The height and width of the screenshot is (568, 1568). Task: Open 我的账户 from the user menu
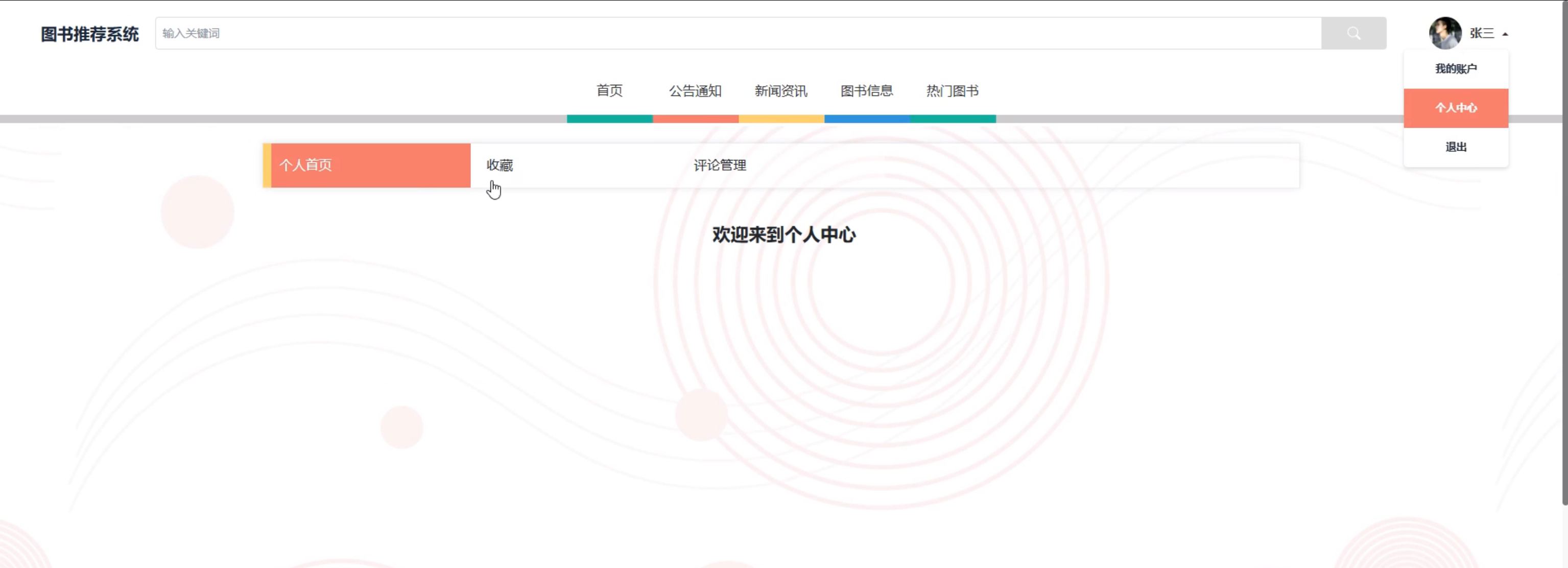click(x=1456, y=69)
